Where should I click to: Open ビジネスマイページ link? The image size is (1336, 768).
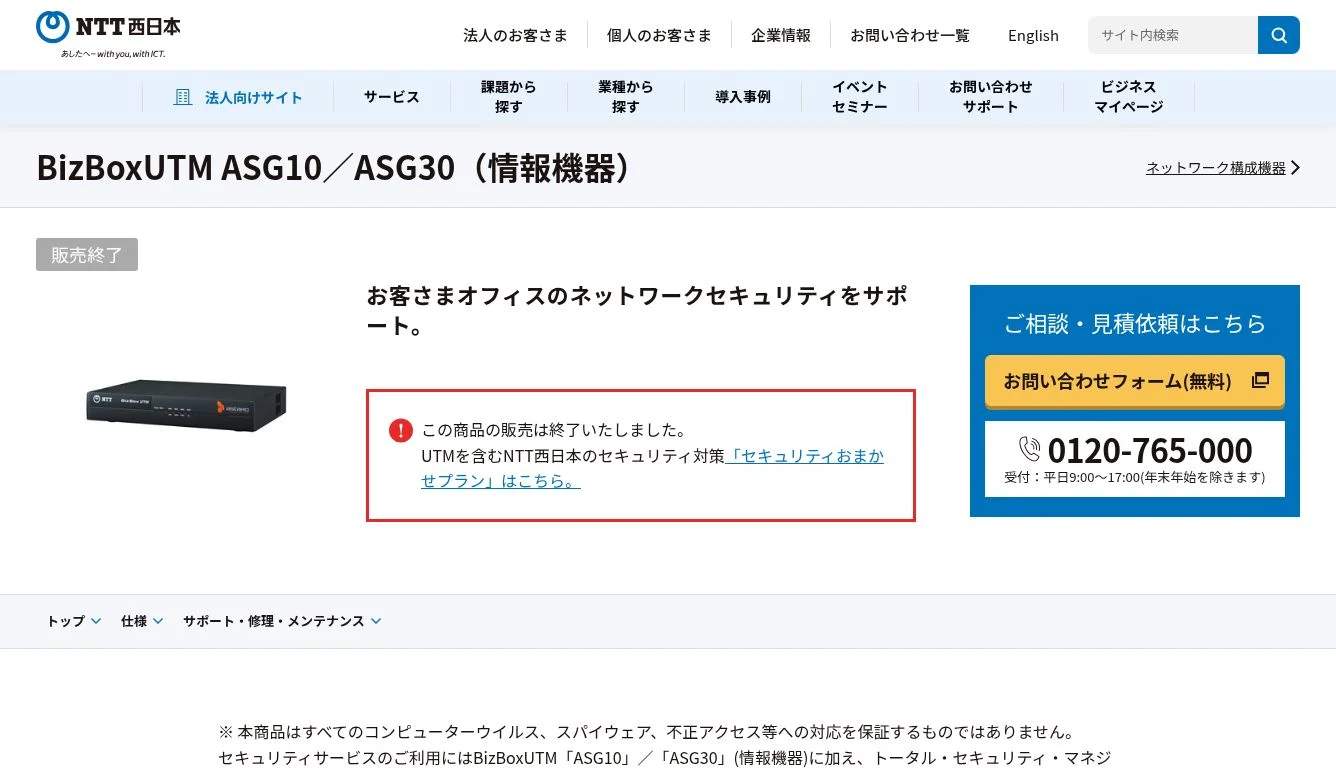[x=1128, y=97]
